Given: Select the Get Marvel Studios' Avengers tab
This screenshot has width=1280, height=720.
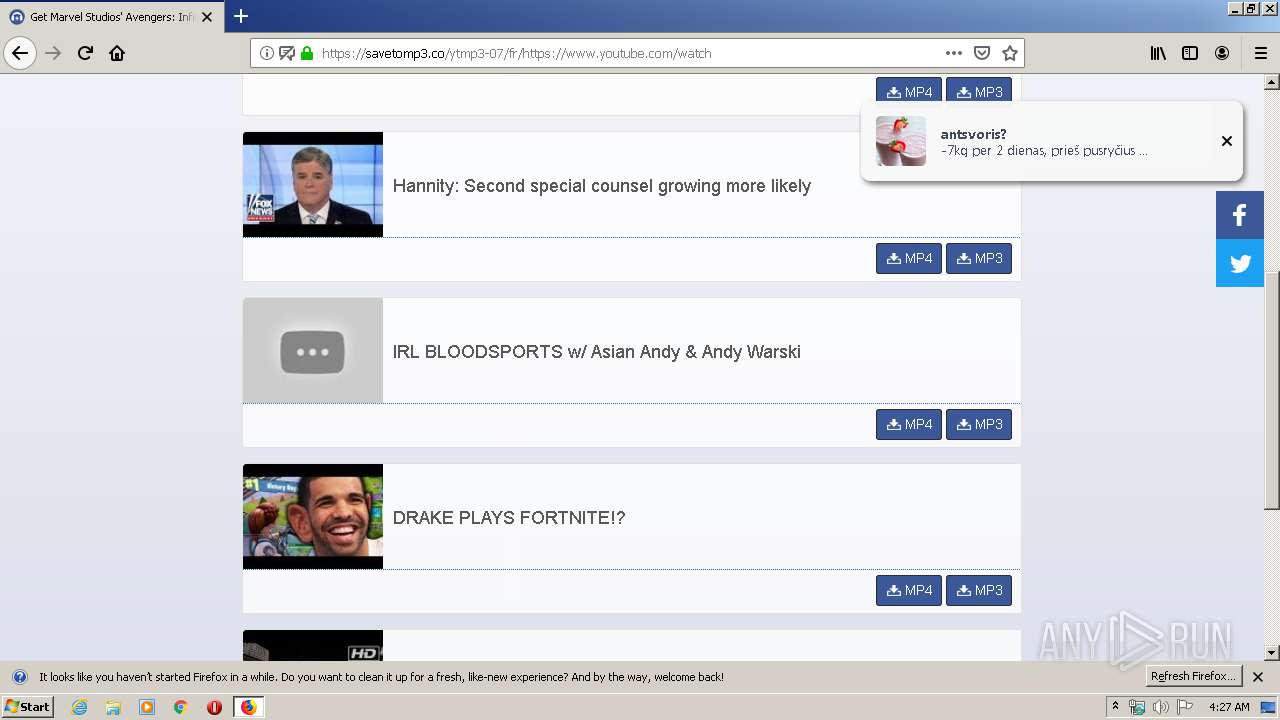Looking at the screenshot, I should pyautogui.click(x=111, y=17).
